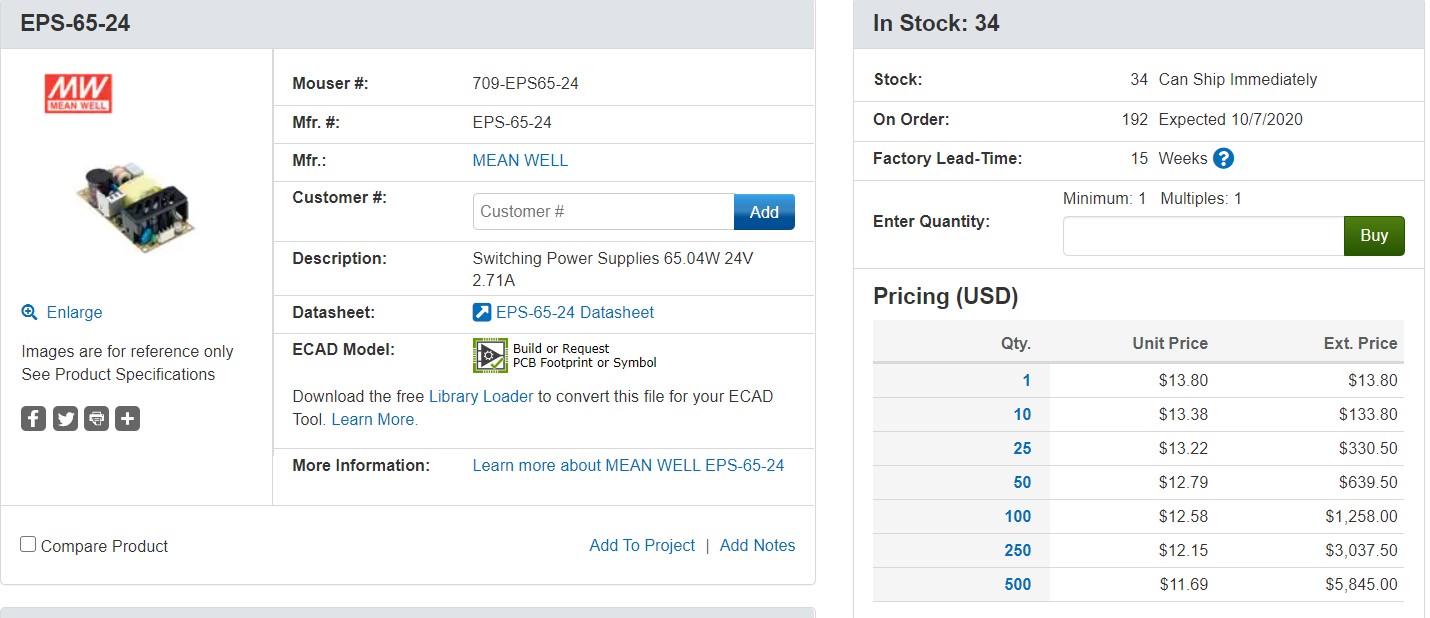1430x618 pixels.
Task: Click the $5,845.00 extended price
Action: pyautogui.click(x=1361, y=584)
